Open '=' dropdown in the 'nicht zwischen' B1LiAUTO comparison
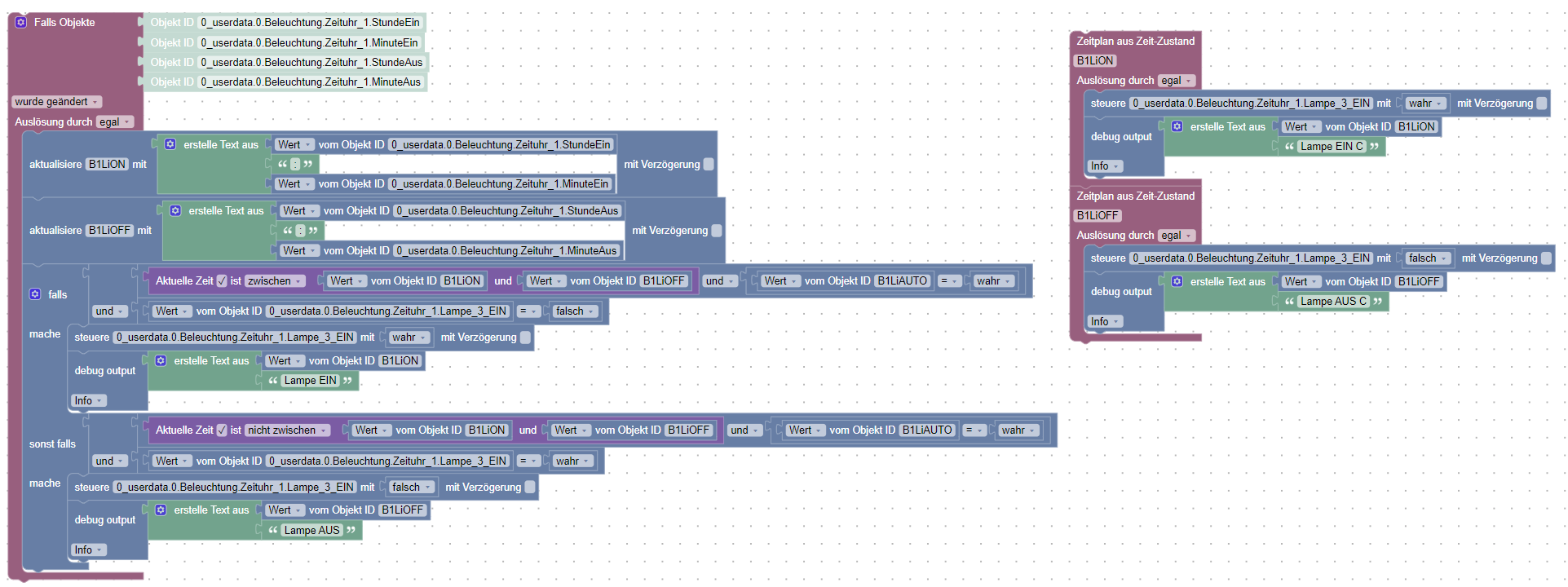The height and width of the screenshot is (587, 1568). [974, 430]
